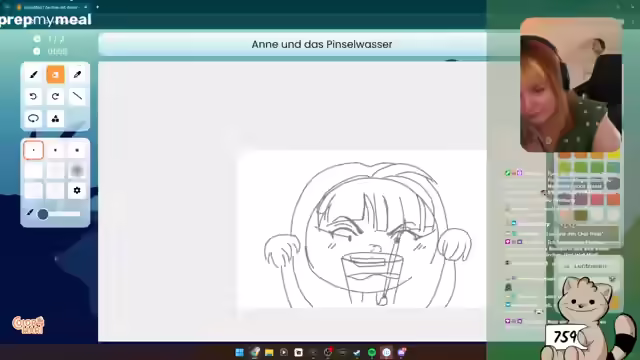Screen dimensions: 640x360
Task: Select the eyedropper color picker tool
Action: click(x=77, y=75)
